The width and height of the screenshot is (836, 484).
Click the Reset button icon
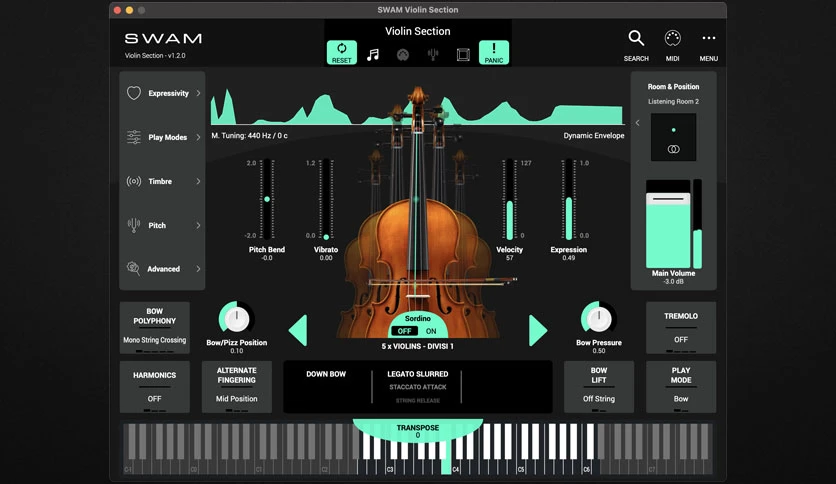pos(341,53)
